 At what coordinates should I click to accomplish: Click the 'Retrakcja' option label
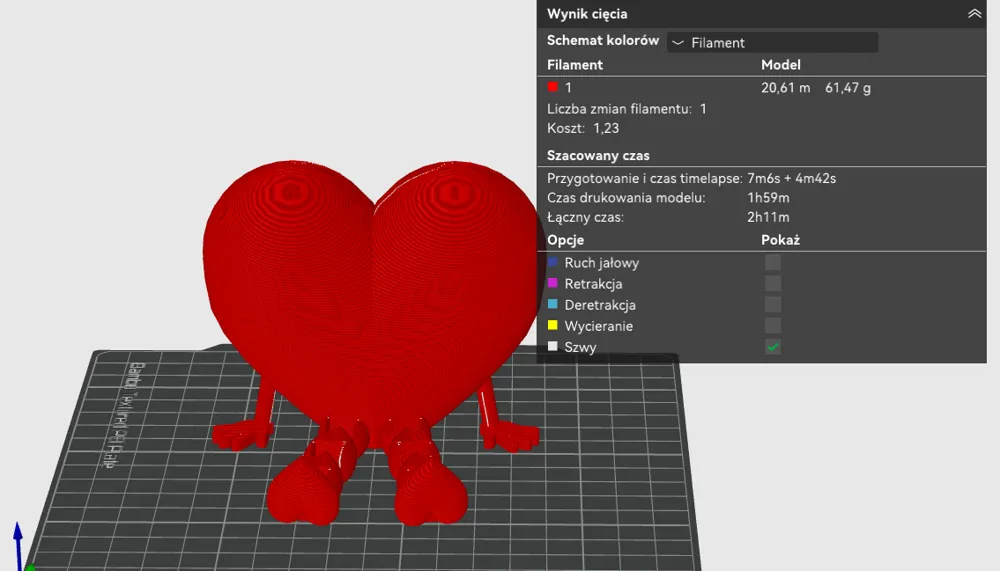pos(593,284)
